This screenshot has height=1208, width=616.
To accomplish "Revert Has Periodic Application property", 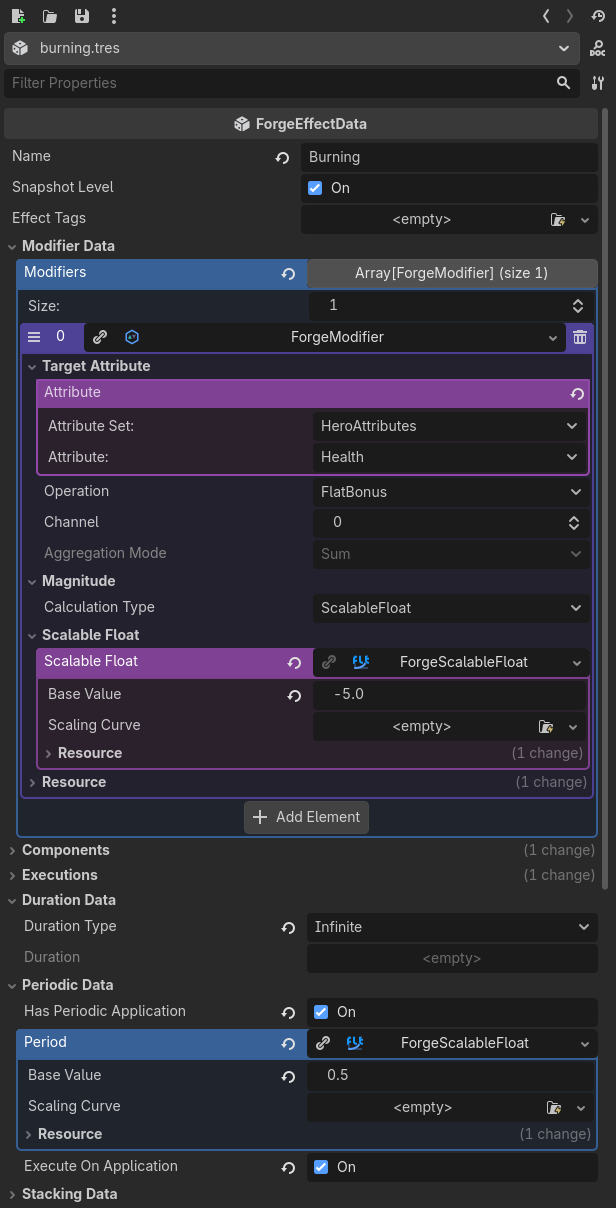I will click(289, 1013).
